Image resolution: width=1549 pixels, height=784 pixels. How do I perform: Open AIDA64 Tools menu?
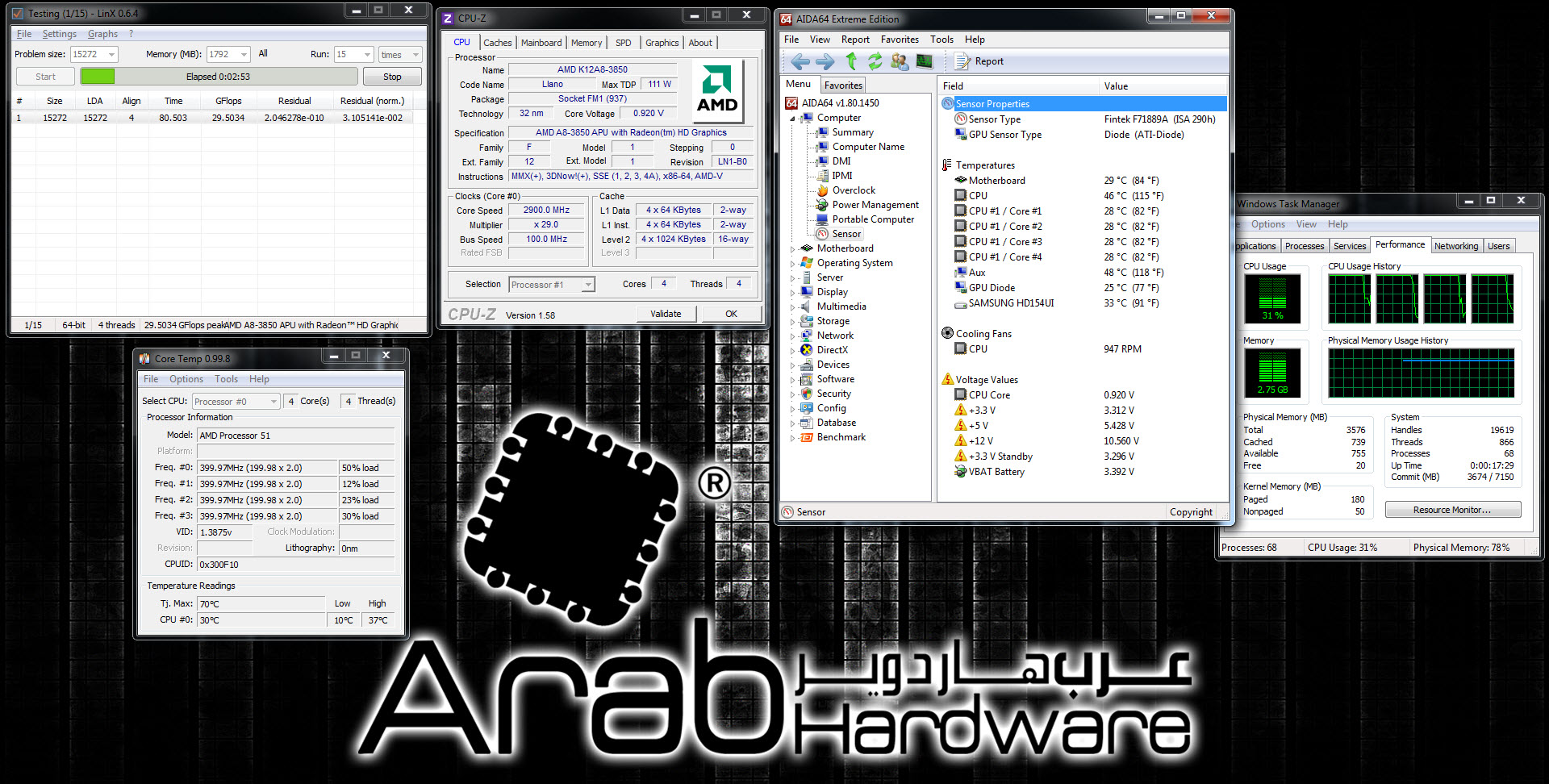942,40
